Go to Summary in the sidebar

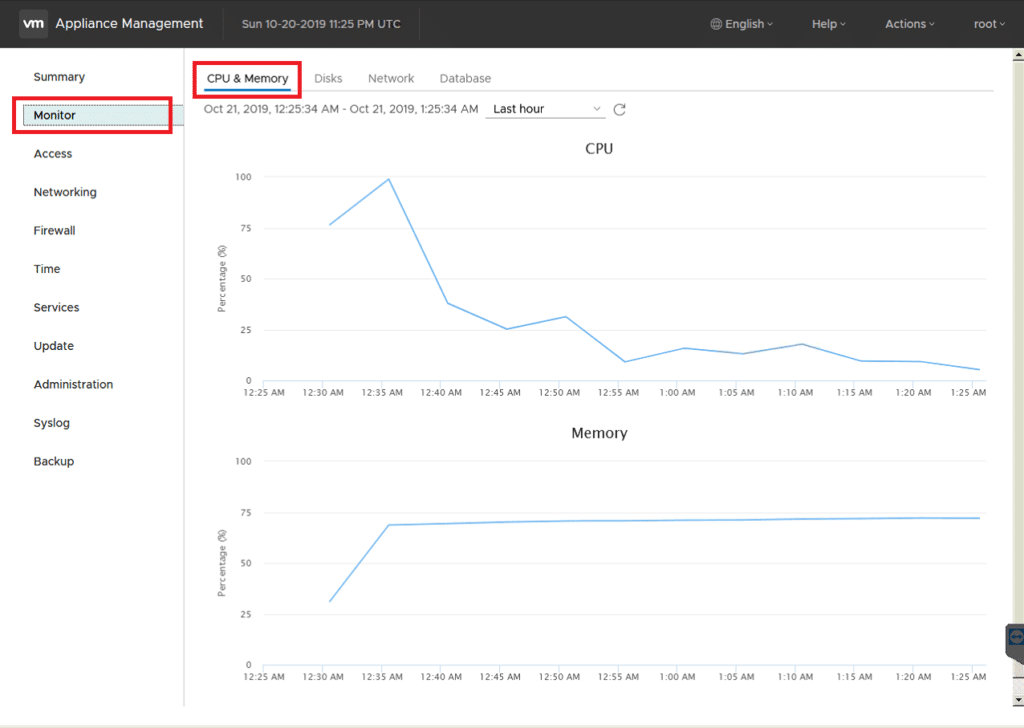click(x=59, y=77)
